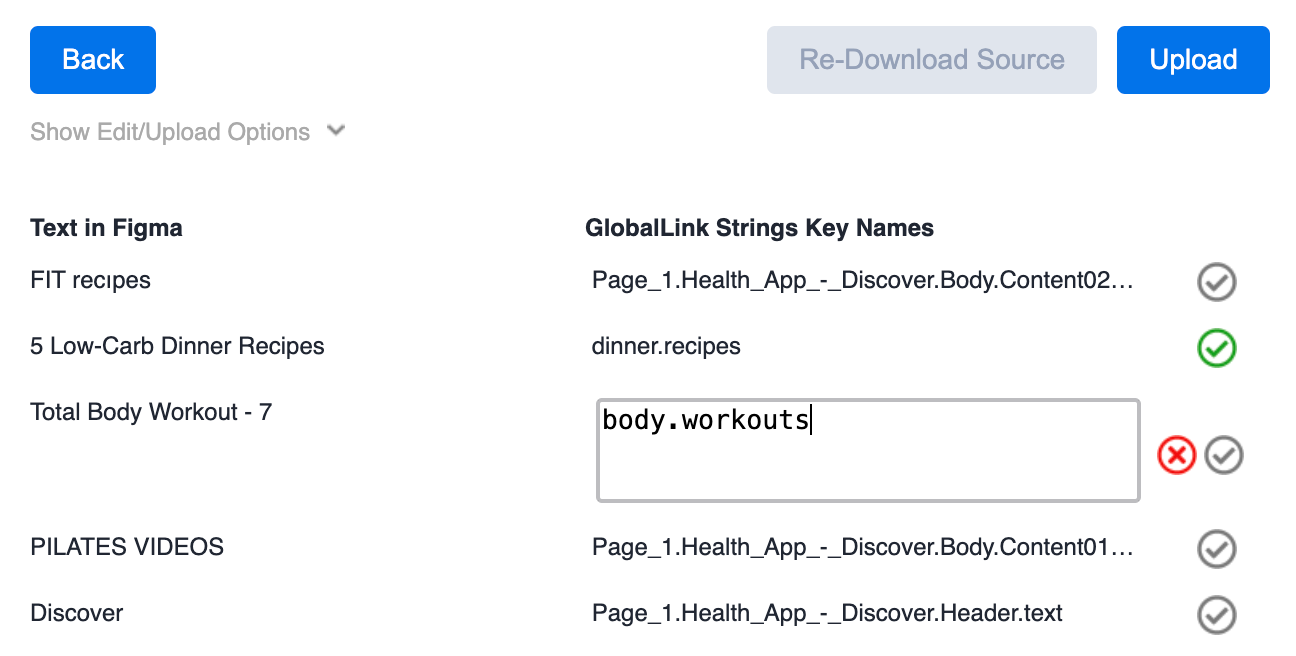Click inside the body.workouts text field
This screenshot has width=1296, height=656.
click(868, 450)
